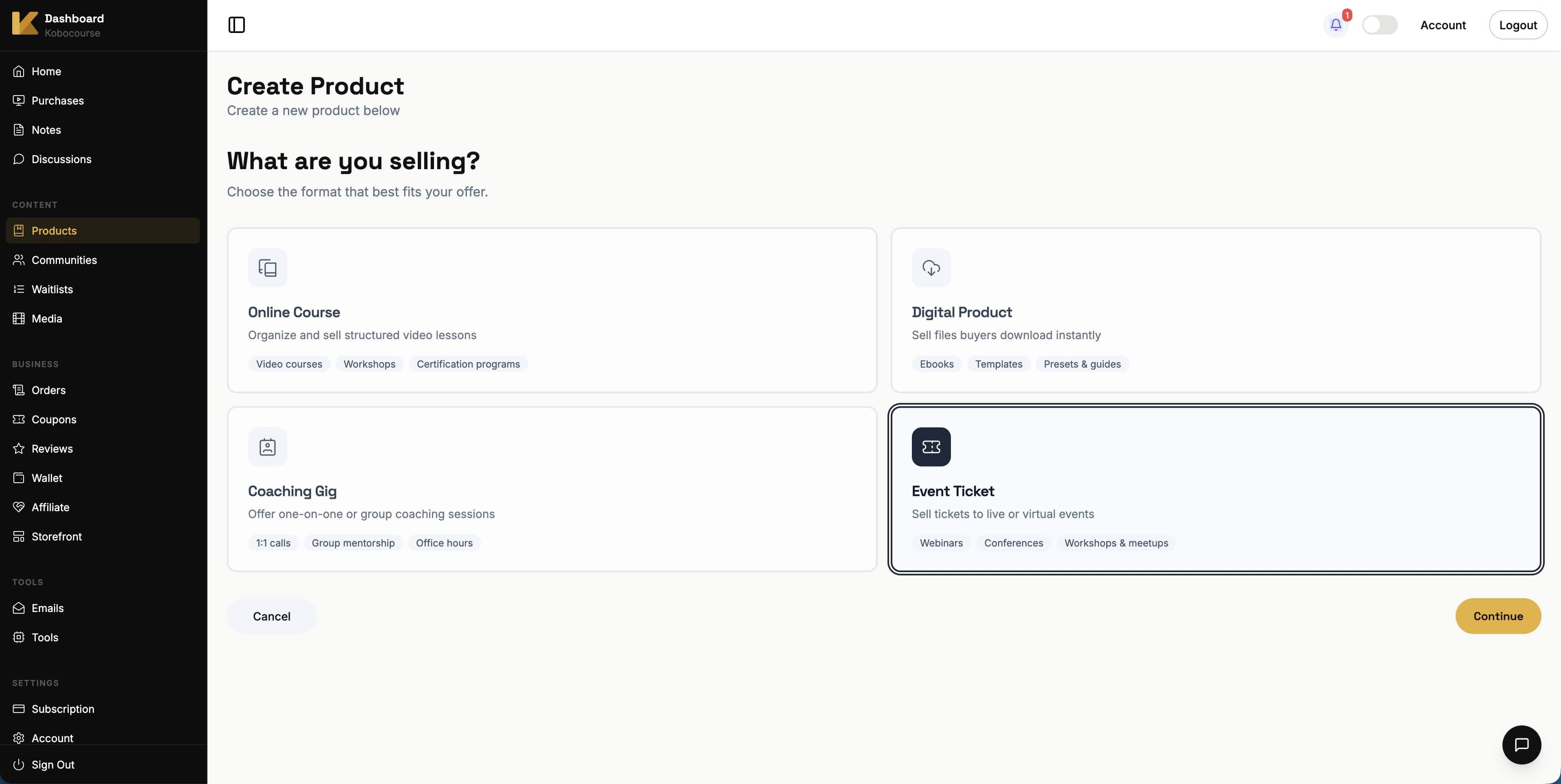
Task: Click the Discussions icon in sidebar
Action: point(19,159)
